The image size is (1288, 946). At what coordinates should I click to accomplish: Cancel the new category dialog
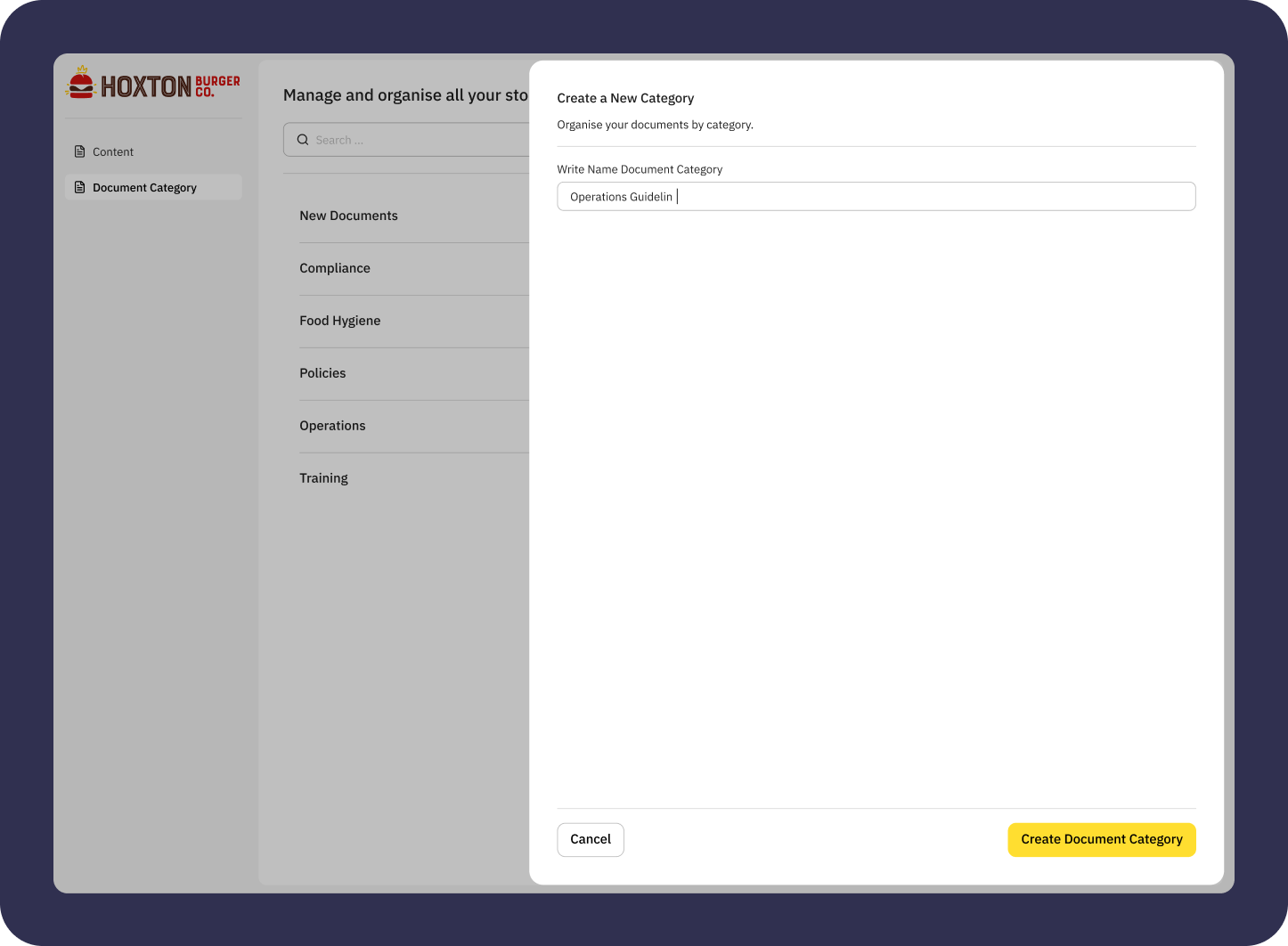pyautogui.click(x=591, y=840)
